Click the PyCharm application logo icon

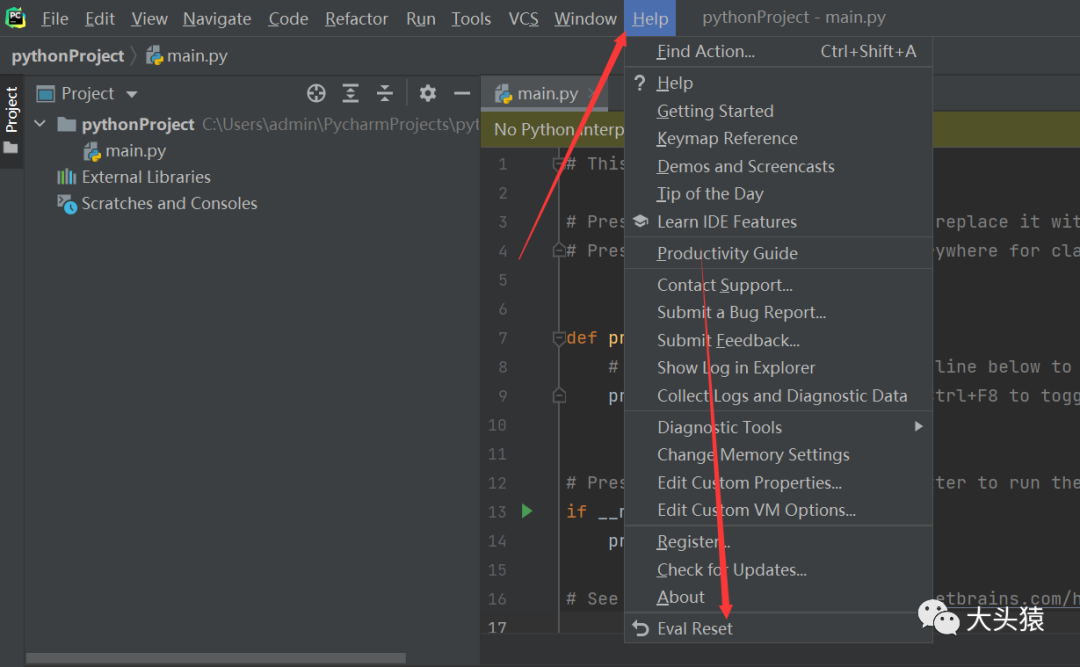[x=15, y=17]
